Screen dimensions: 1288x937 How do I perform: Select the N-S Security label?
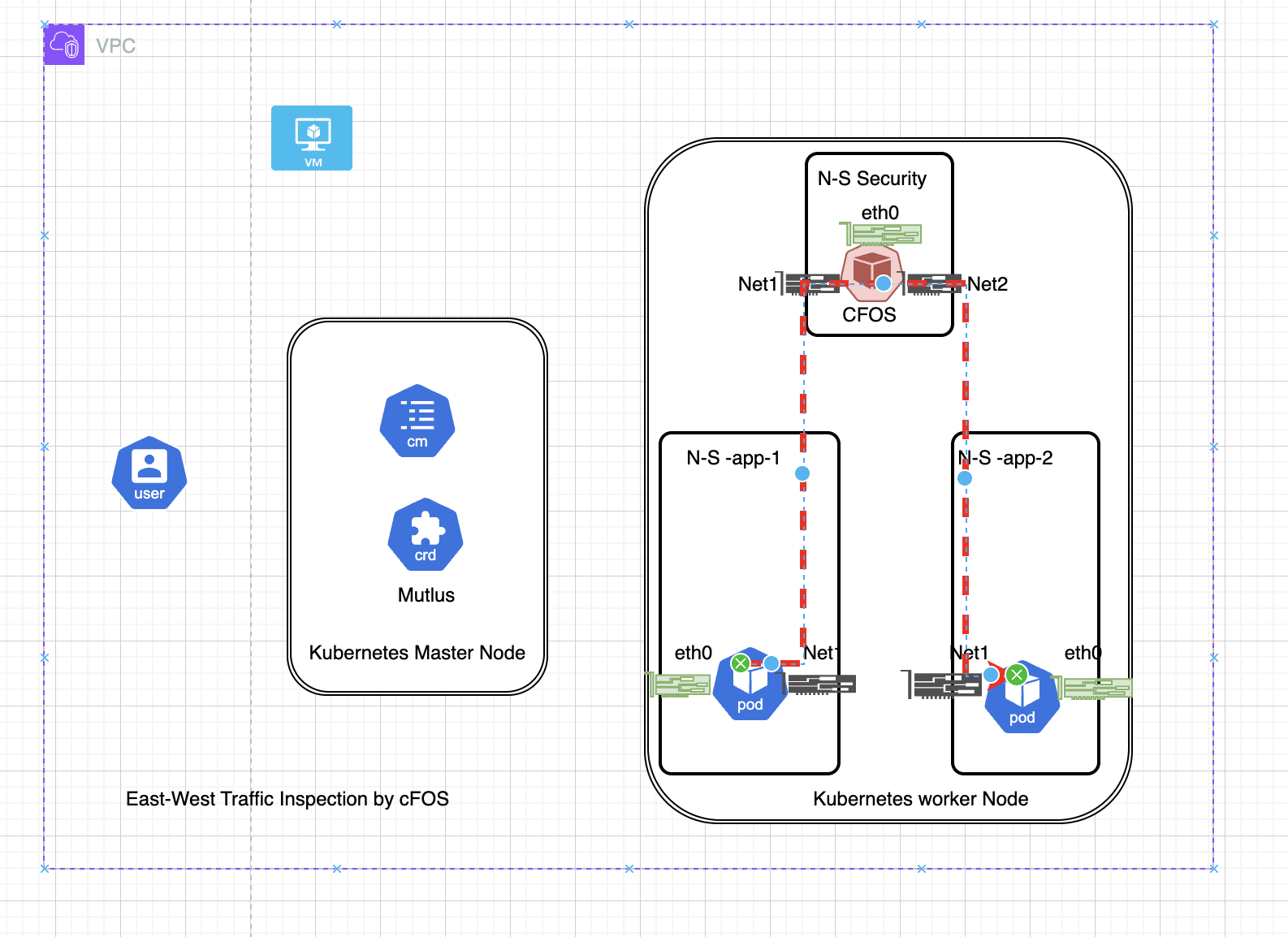coord(872,179)
